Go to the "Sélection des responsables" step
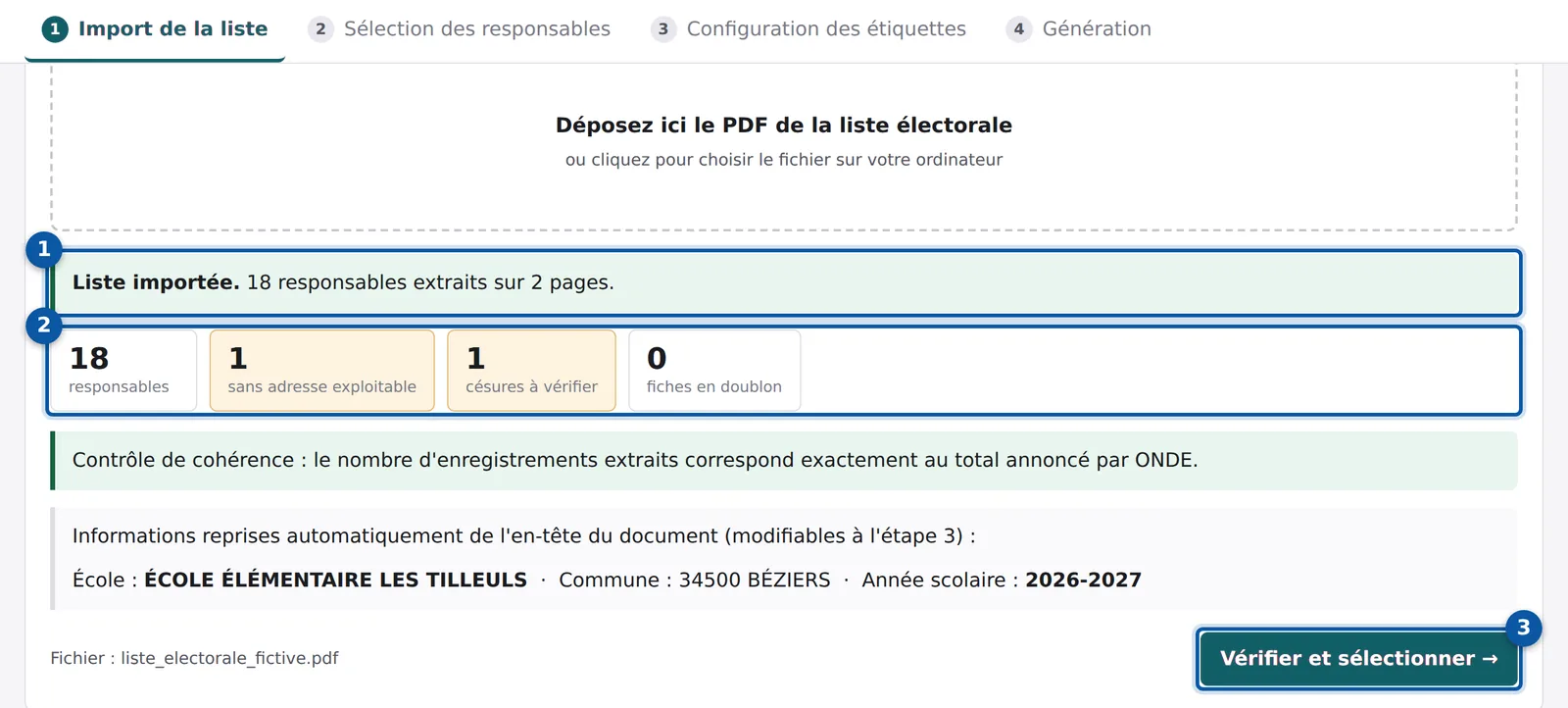The image size is (1568, 708). click(x=459, y=29)
